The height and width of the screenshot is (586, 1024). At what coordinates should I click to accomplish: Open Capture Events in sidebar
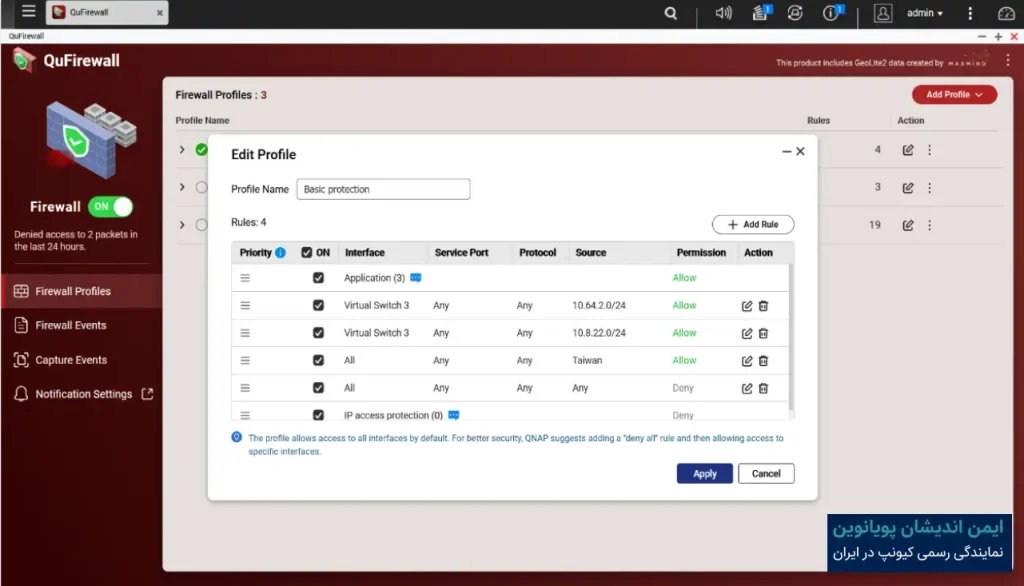click(x=82, y=360)
